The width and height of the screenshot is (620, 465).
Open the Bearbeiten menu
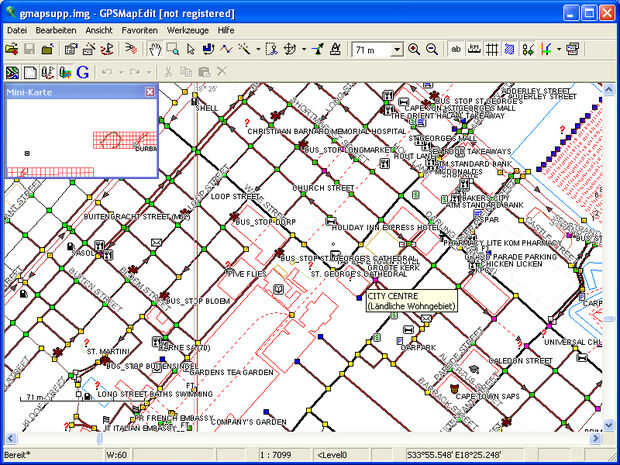[x=56, y=30]
